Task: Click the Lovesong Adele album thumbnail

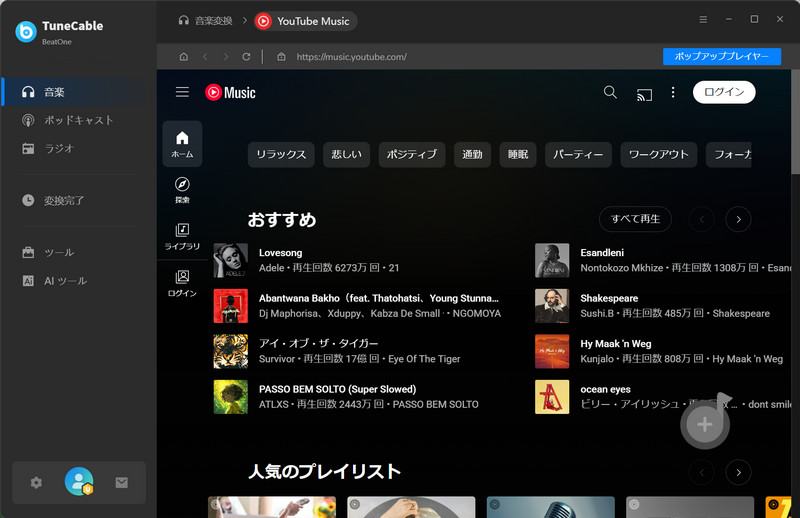Action: (x=231, y=260)
